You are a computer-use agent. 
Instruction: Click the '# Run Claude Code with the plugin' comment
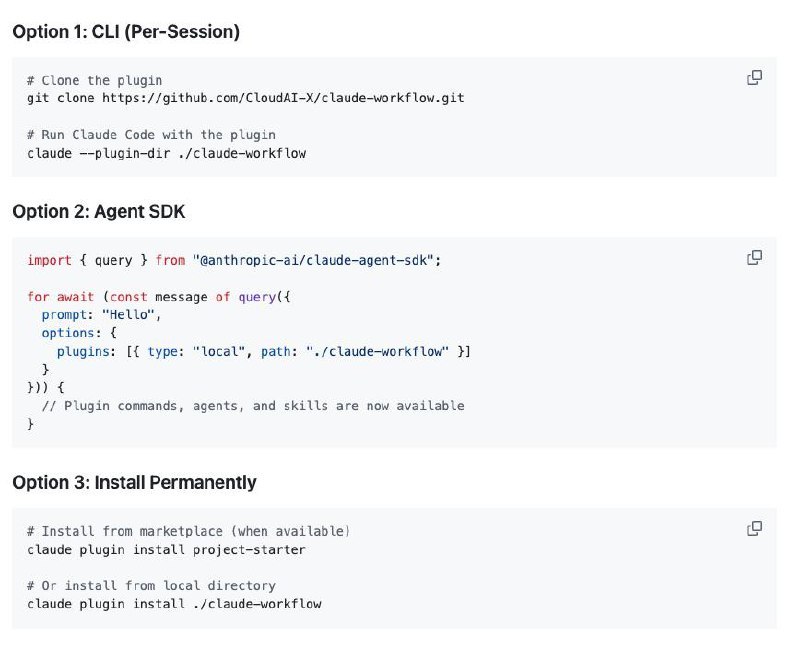151,135
